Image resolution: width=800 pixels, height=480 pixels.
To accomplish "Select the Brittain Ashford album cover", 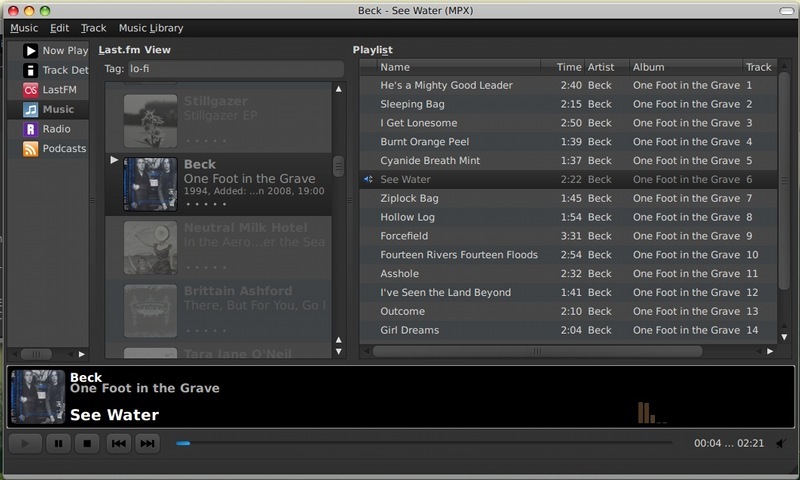I will tap(151, 311).
